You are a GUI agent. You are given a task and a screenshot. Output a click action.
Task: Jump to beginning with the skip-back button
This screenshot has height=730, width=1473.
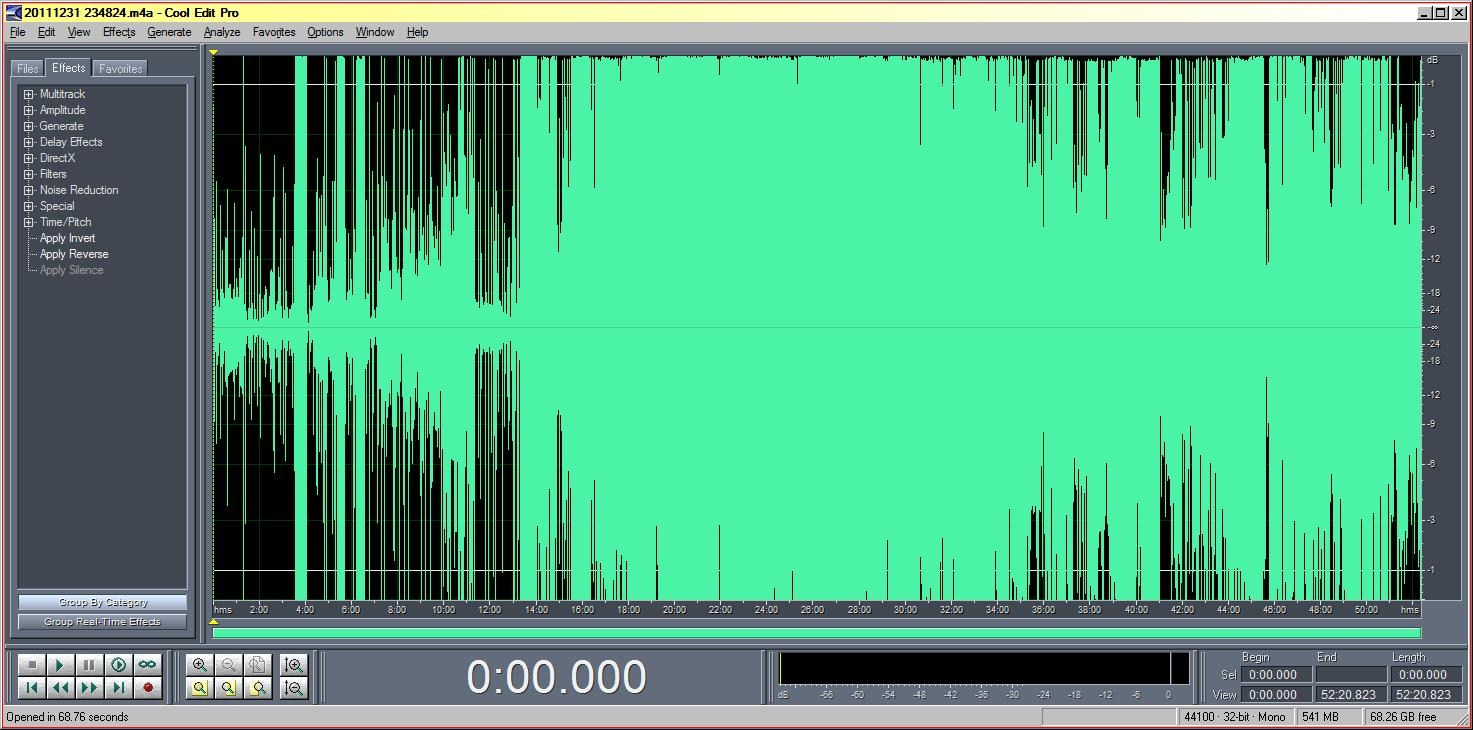pos(32,688)
